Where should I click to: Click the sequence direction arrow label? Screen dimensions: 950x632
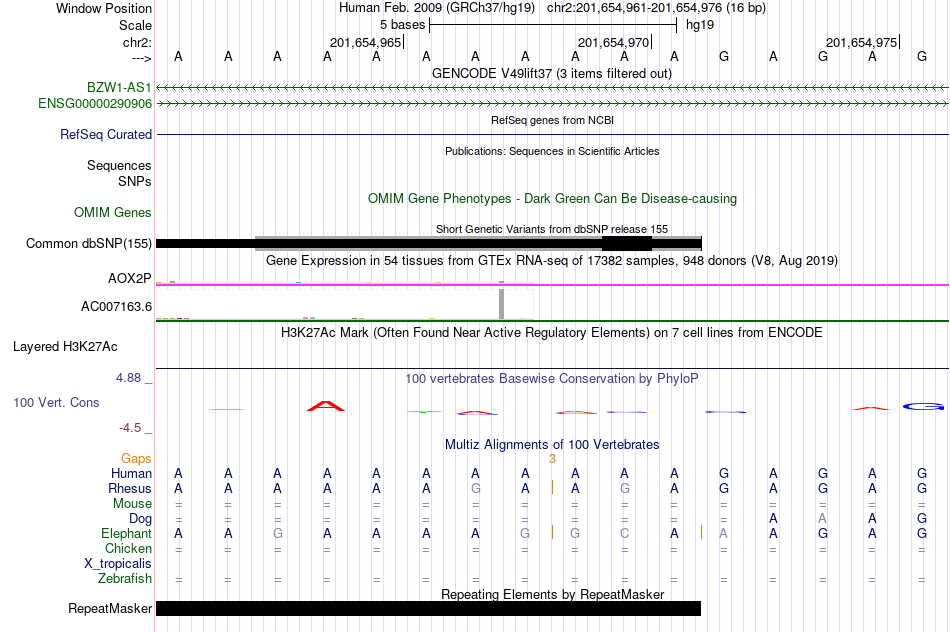pyautogui.click(x=141, y=58)
